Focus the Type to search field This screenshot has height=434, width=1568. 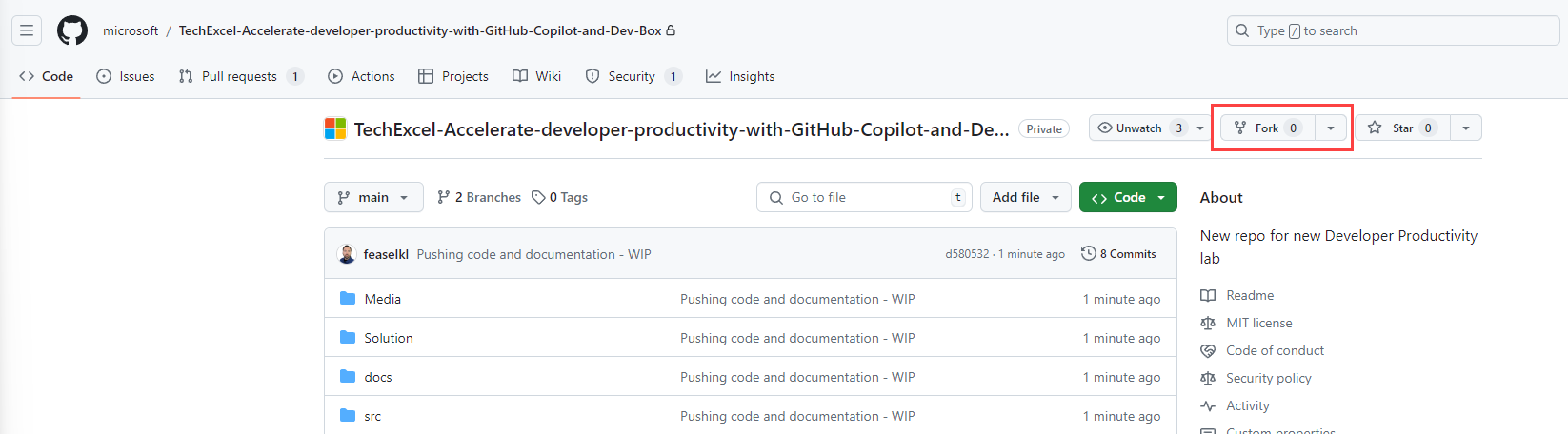(x=1393, y=30)
